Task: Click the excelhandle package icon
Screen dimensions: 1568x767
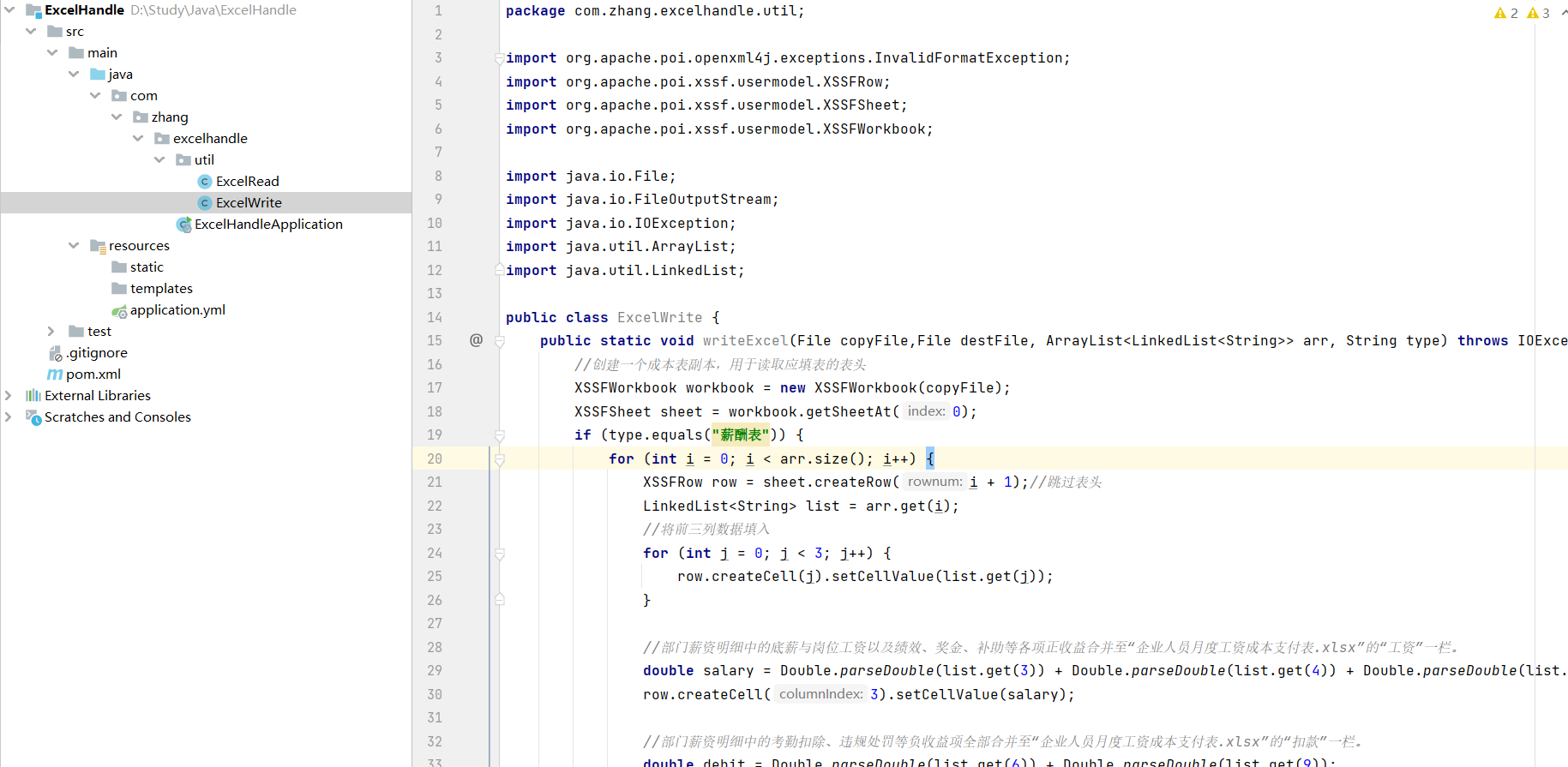Action: [x=162, y=139]
